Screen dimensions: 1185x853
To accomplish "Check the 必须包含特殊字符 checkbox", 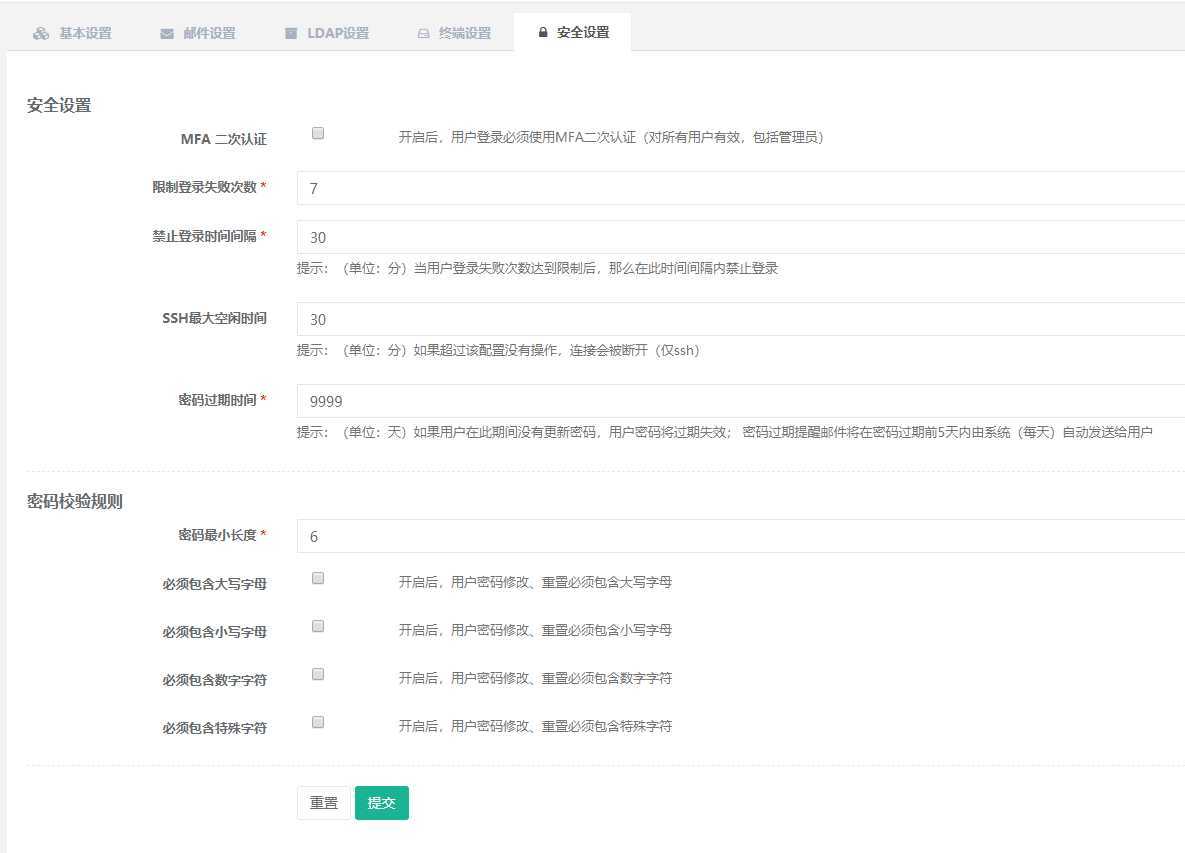I will pyautogui.click(x=318, y=722).
